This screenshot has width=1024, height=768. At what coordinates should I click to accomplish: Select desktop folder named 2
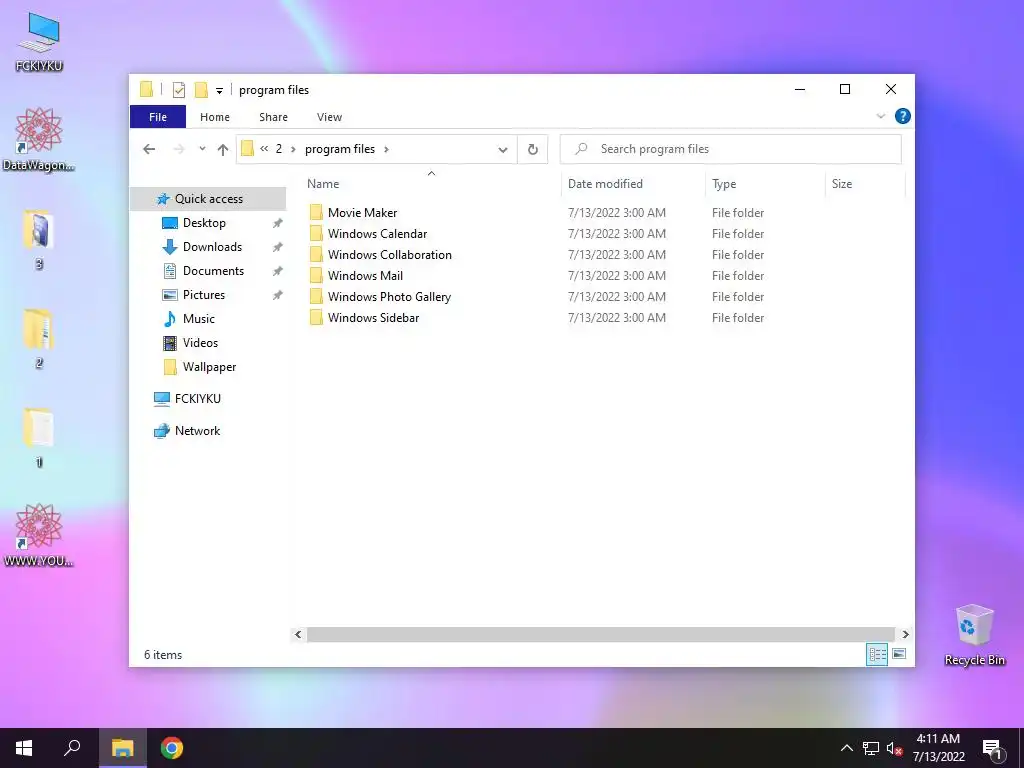(x=39, y=339)
